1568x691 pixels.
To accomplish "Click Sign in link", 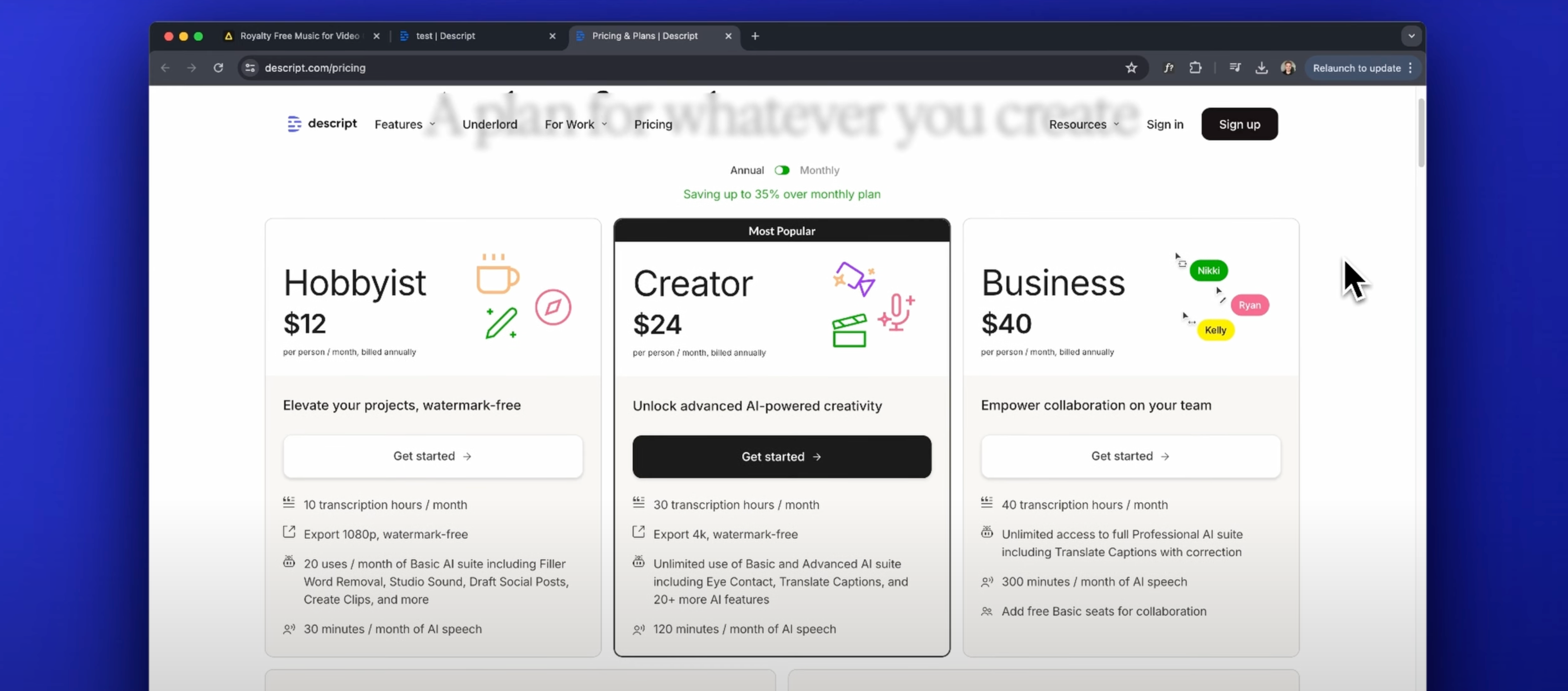I will click(1164, 124).
